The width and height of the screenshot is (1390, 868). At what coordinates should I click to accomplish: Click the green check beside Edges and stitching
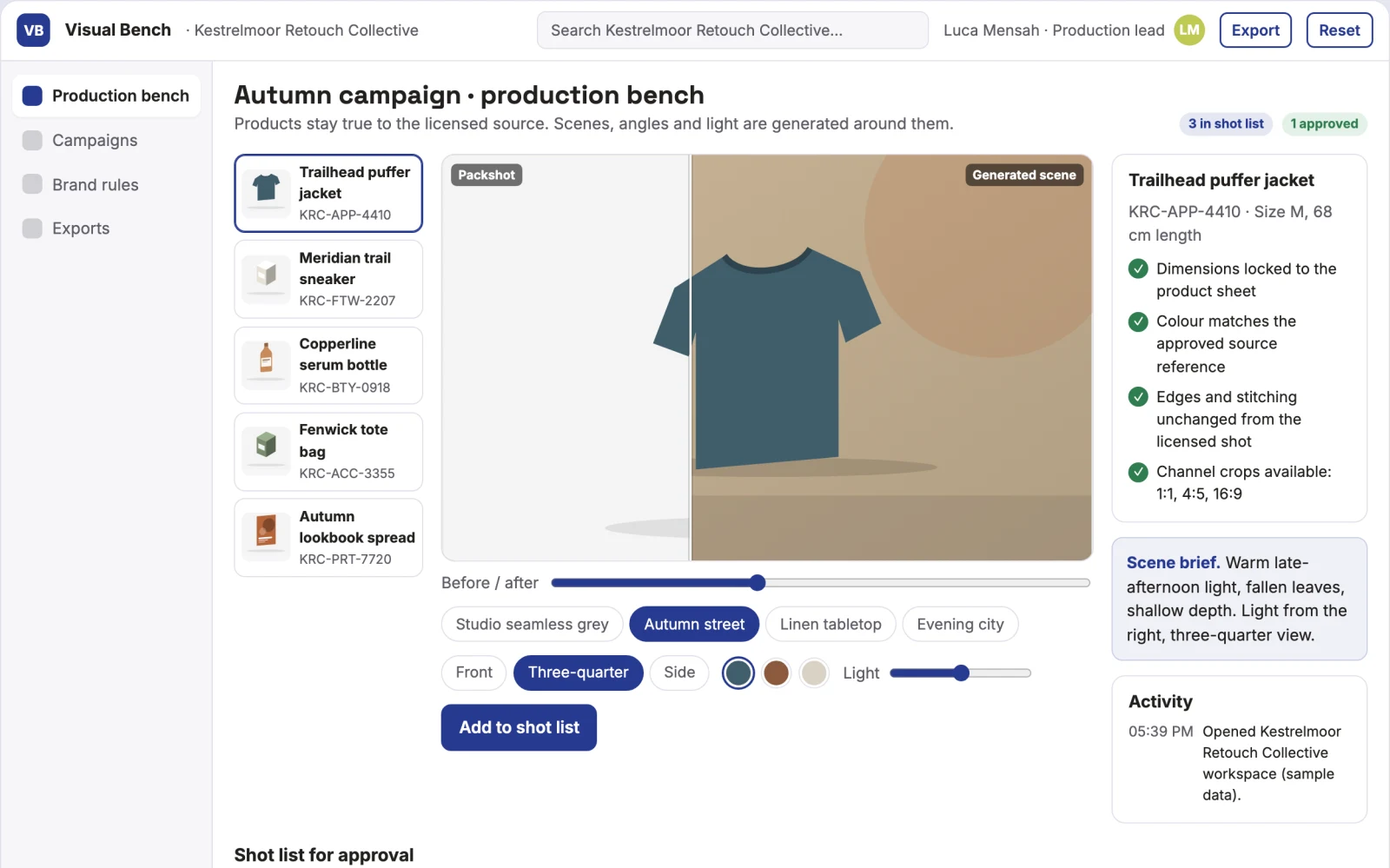click(x=1138, y=397)
